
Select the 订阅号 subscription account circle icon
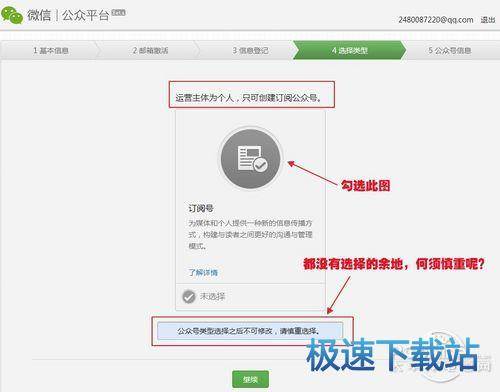[250, 159]
